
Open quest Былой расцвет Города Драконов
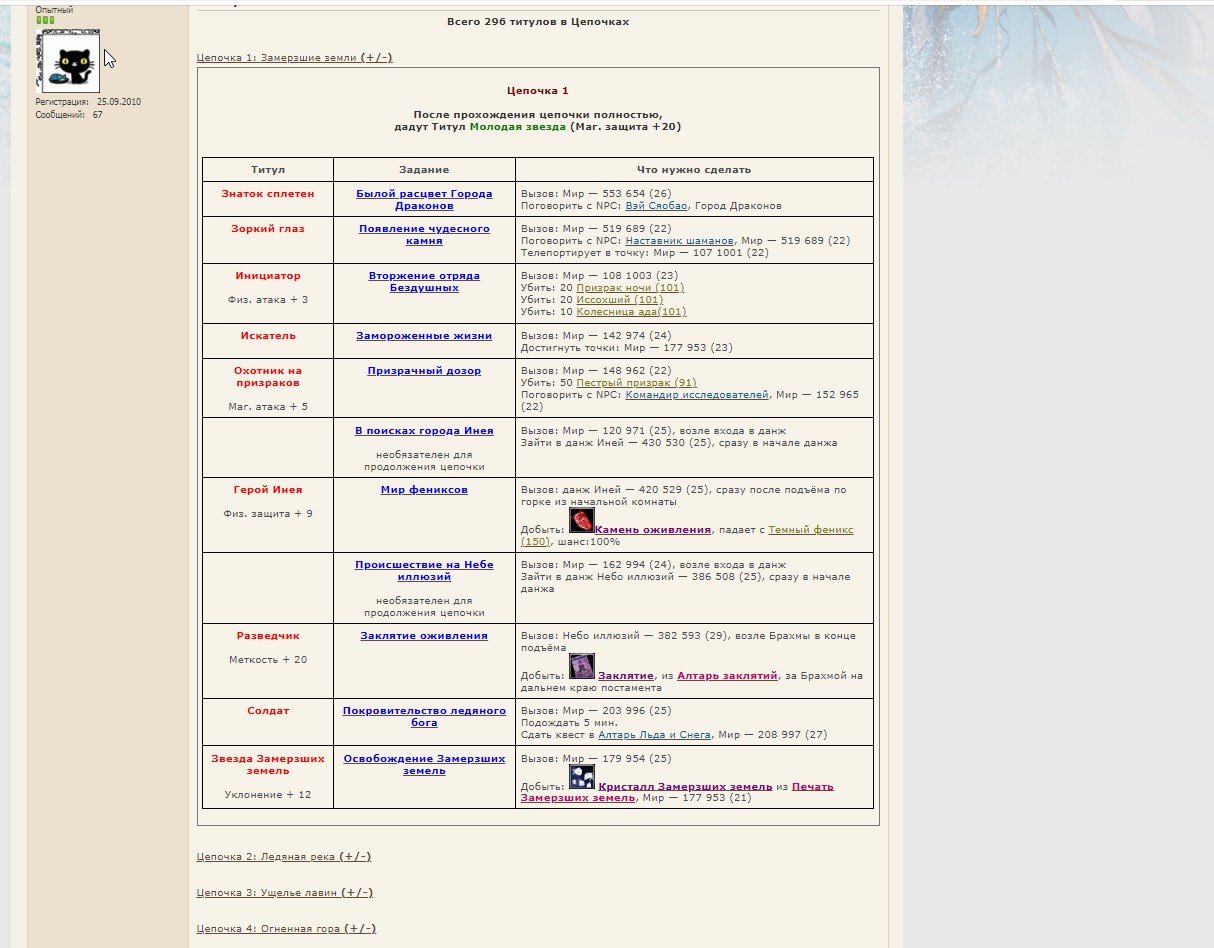[x=424, y=199]
